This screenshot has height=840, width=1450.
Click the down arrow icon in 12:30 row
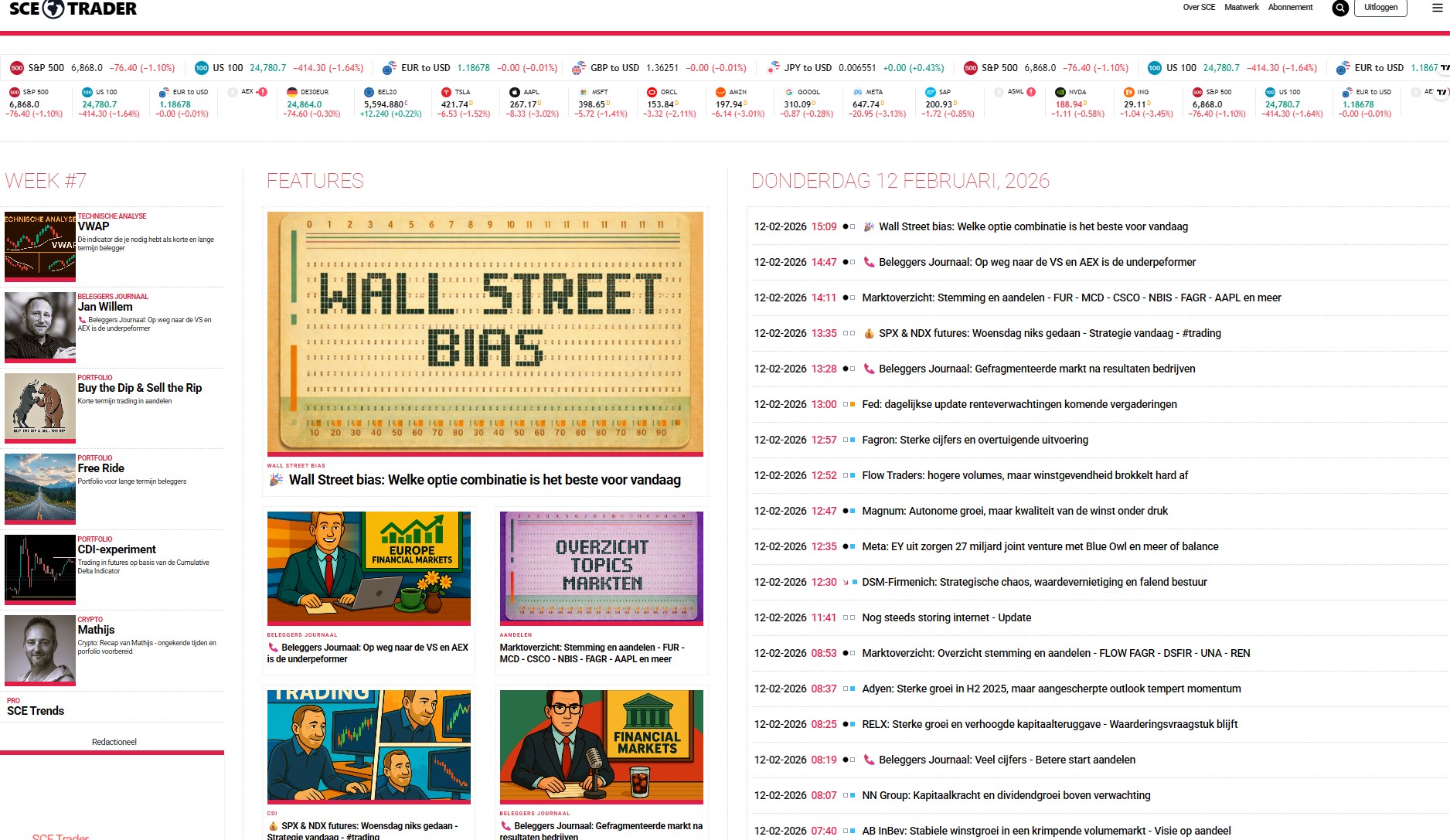pyautogui.click(x=846, y=582)
